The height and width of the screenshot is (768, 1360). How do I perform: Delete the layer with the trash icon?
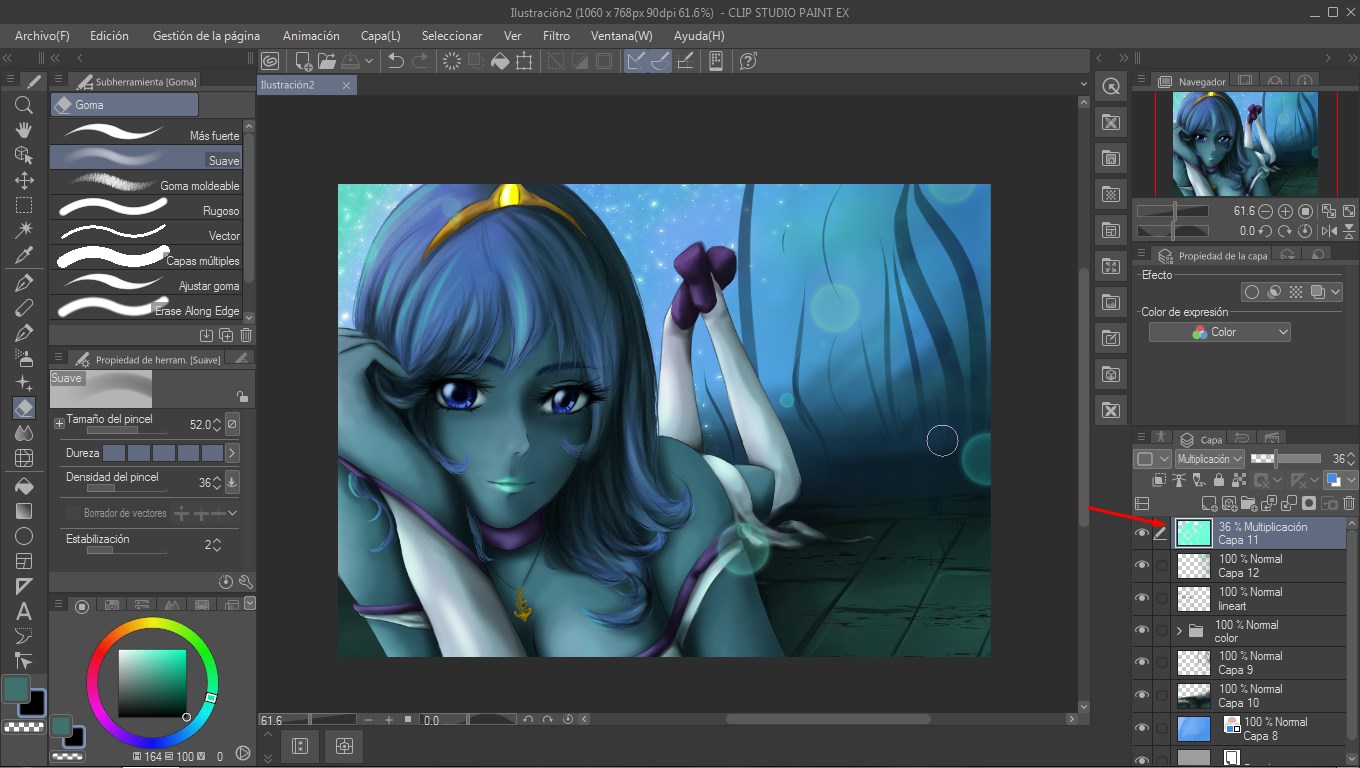click(x=1349, y=504)
